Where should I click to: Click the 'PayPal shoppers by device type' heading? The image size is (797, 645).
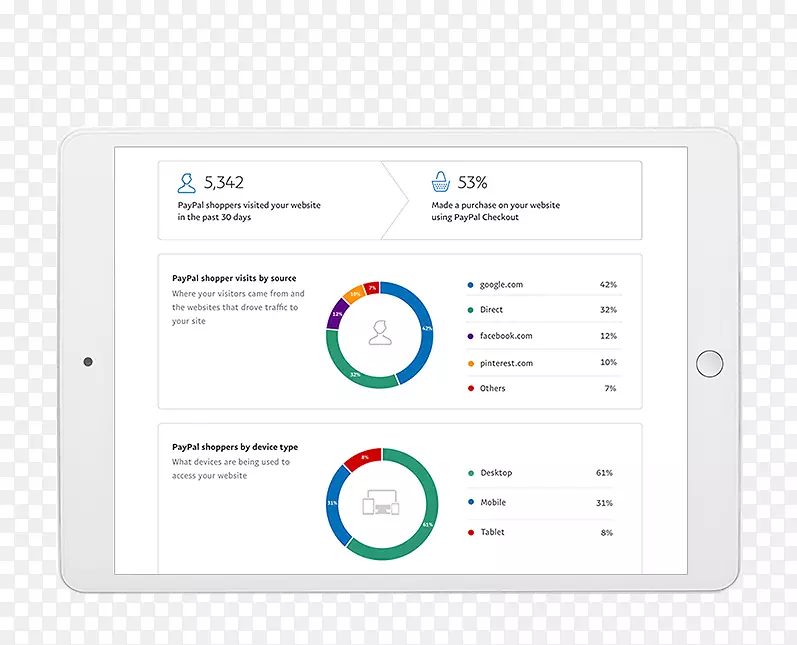tap(235, 447)
